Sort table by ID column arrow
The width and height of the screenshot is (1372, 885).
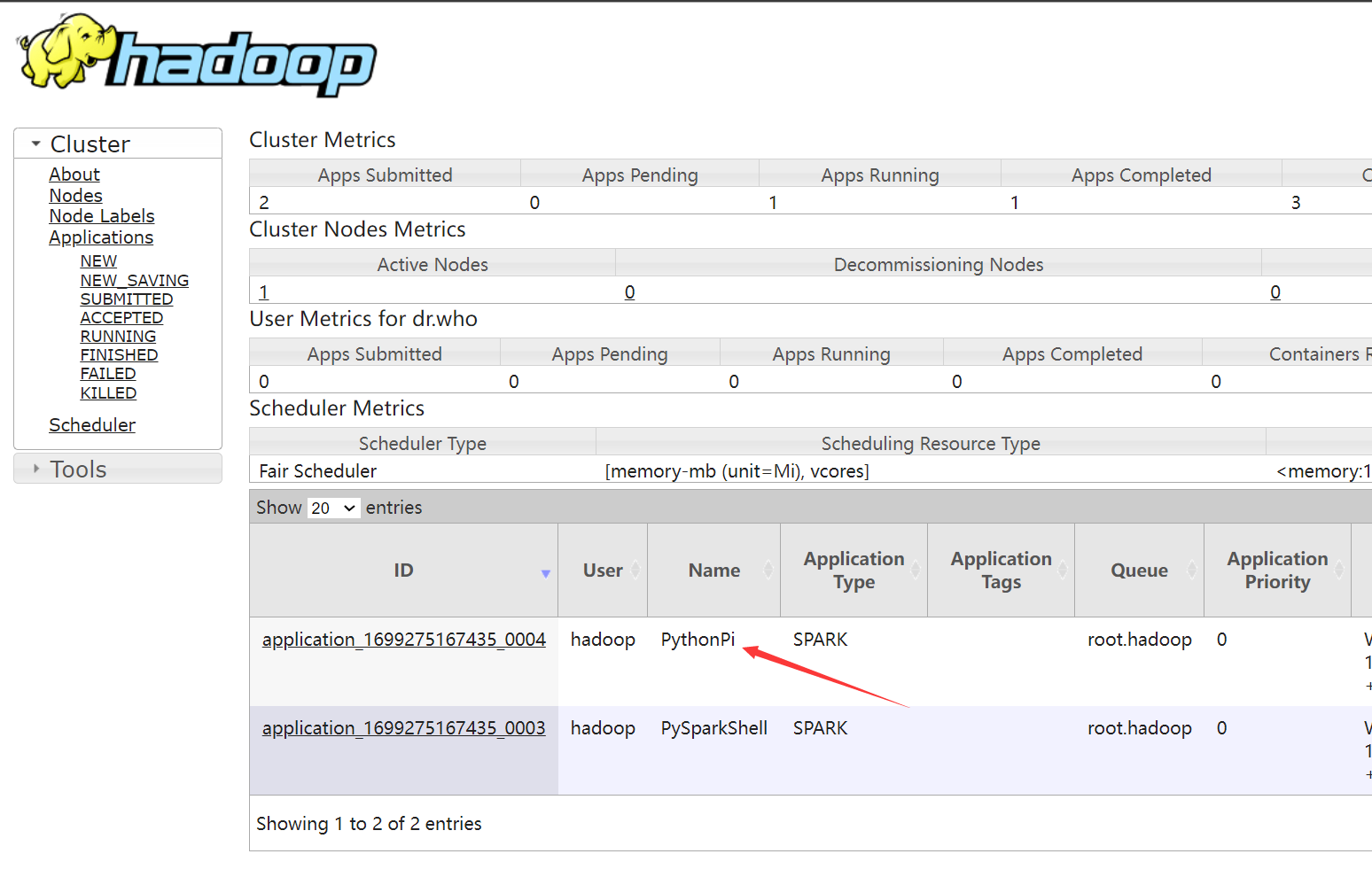[545, 573]
